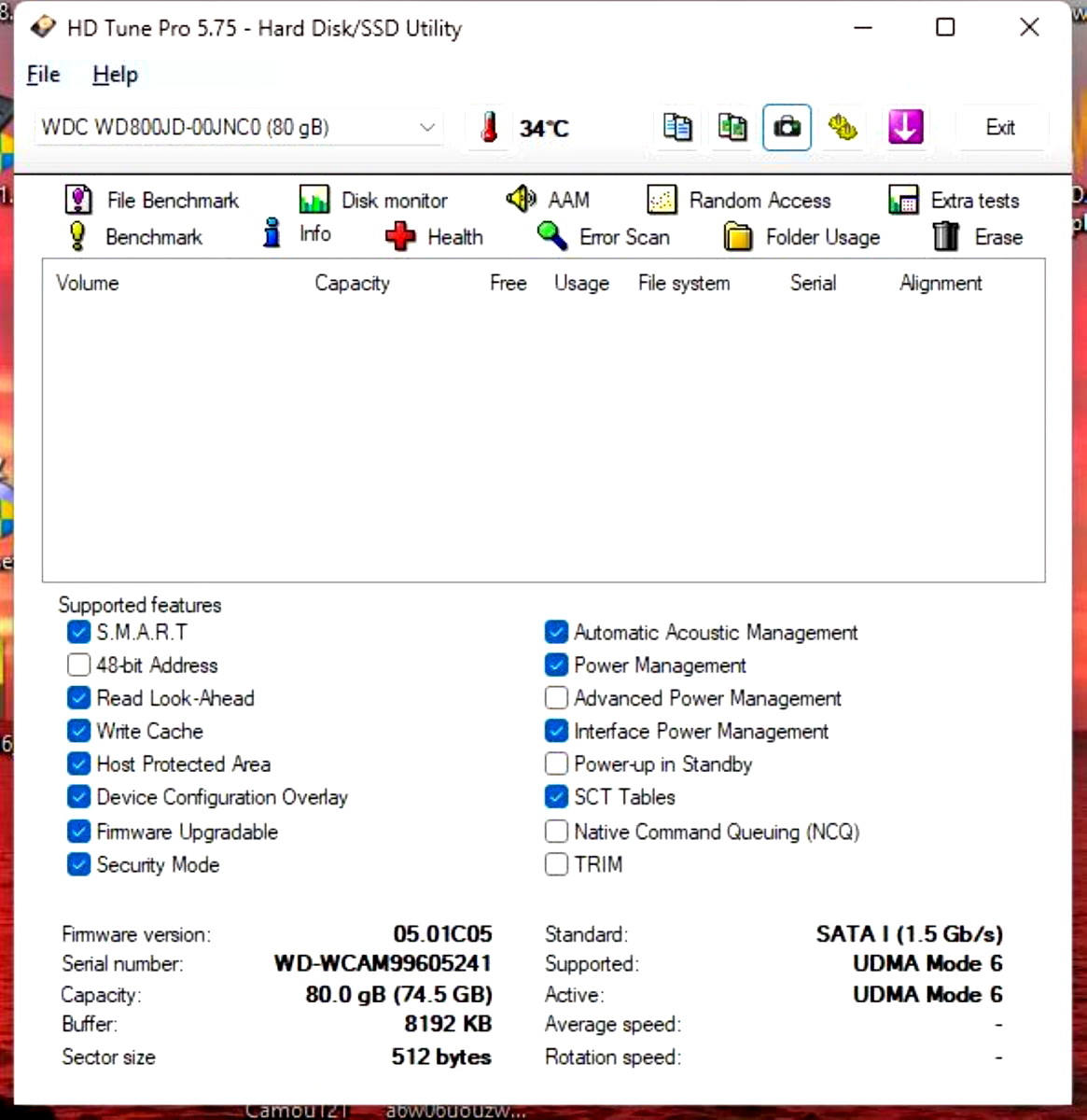Copy info to clipboard toolbar icon
This screenshot has width=1087, height=1120.
tap(677, 127)
